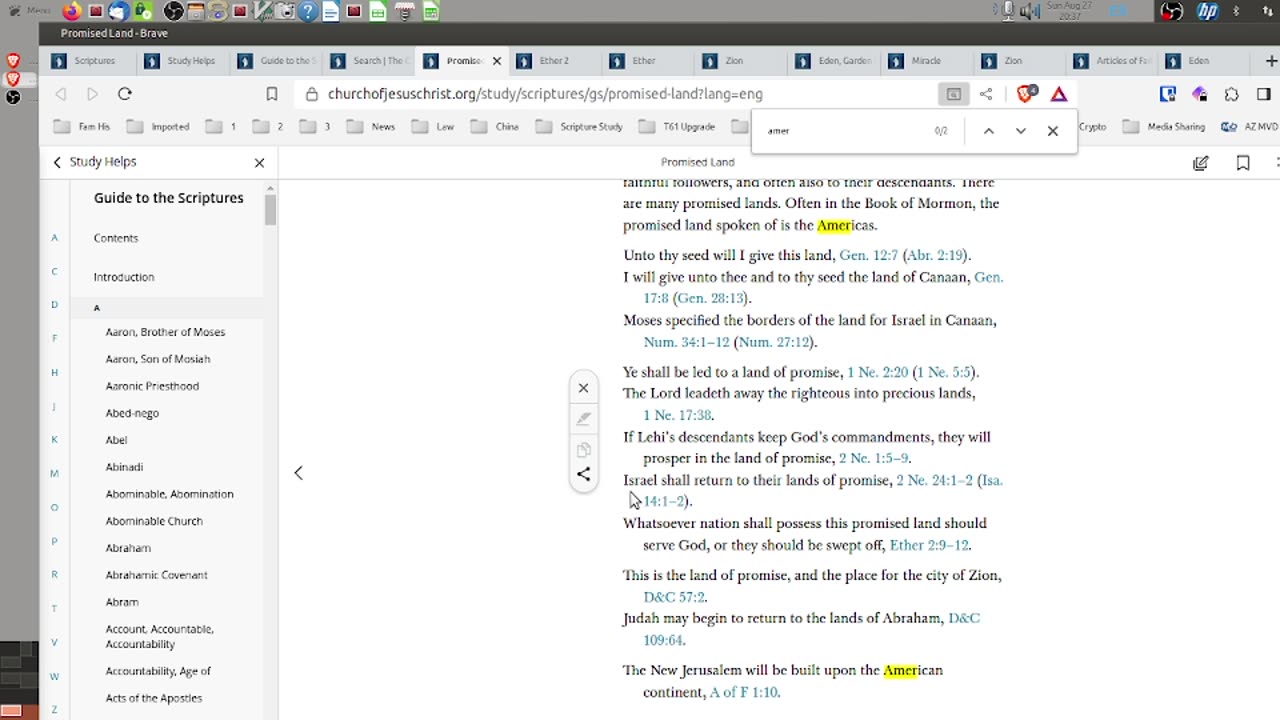Open Contents in Guide to the Scriptures
Image resolution: width=1280 pixels, height=720 pixels.
116,238
